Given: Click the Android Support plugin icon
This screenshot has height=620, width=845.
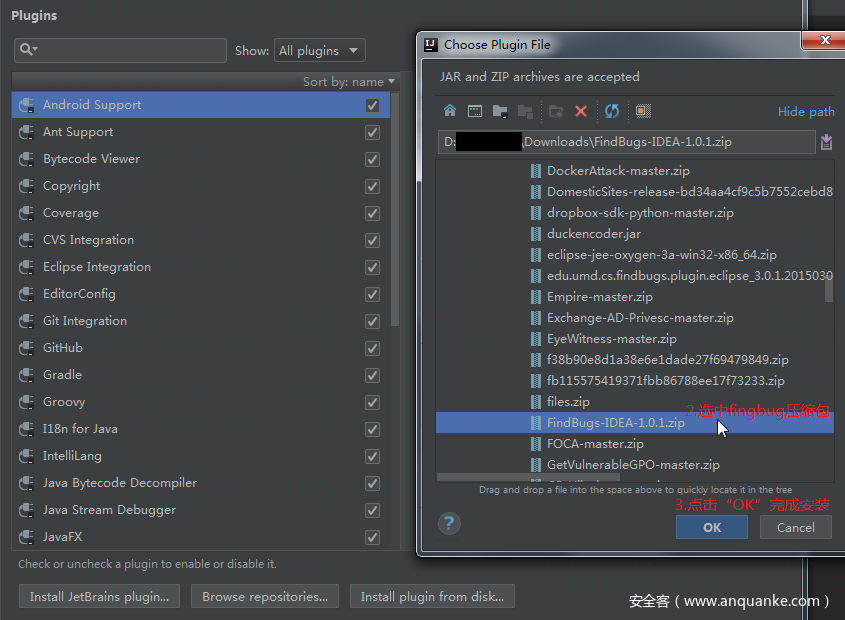Looking at the screenshot, I should 26,105.
